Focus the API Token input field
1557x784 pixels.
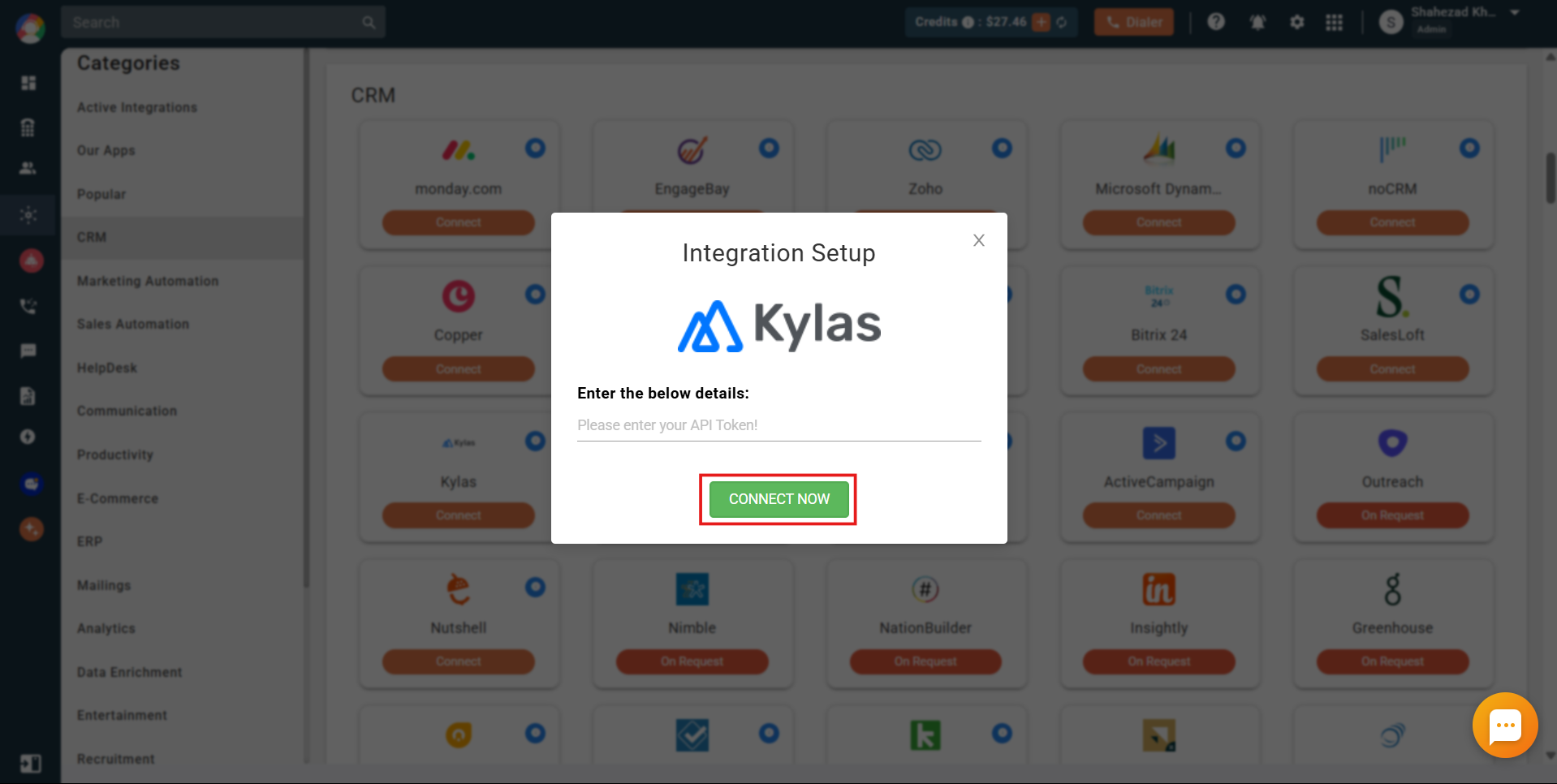pos(778,425)
